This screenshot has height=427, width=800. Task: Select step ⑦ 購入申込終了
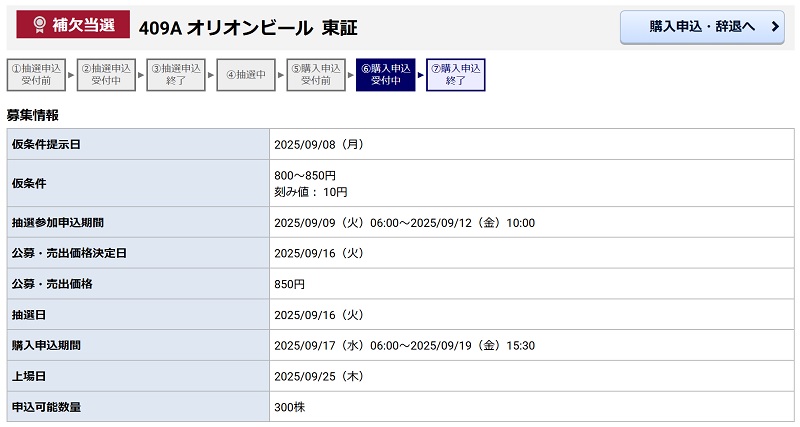click(x=456, y=76)
